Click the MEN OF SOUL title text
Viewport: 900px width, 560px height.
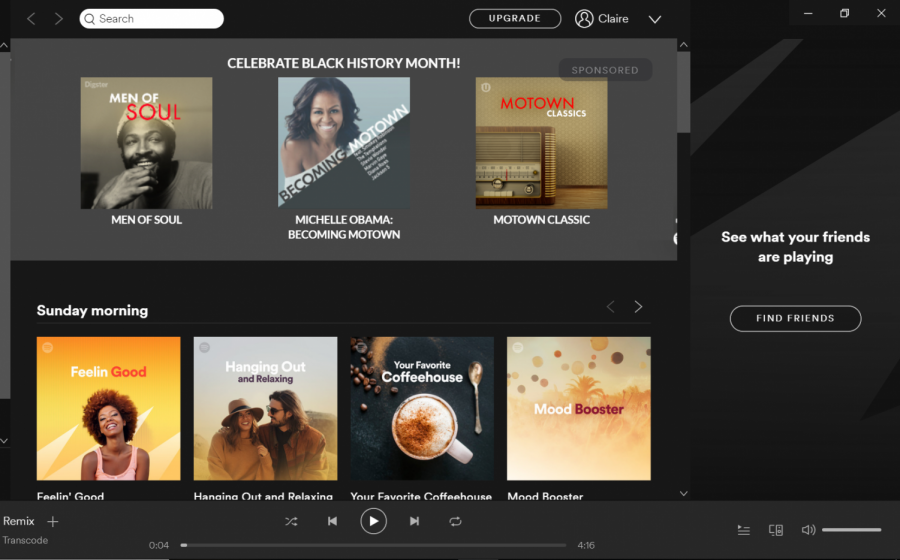click(x=146, y=220)
